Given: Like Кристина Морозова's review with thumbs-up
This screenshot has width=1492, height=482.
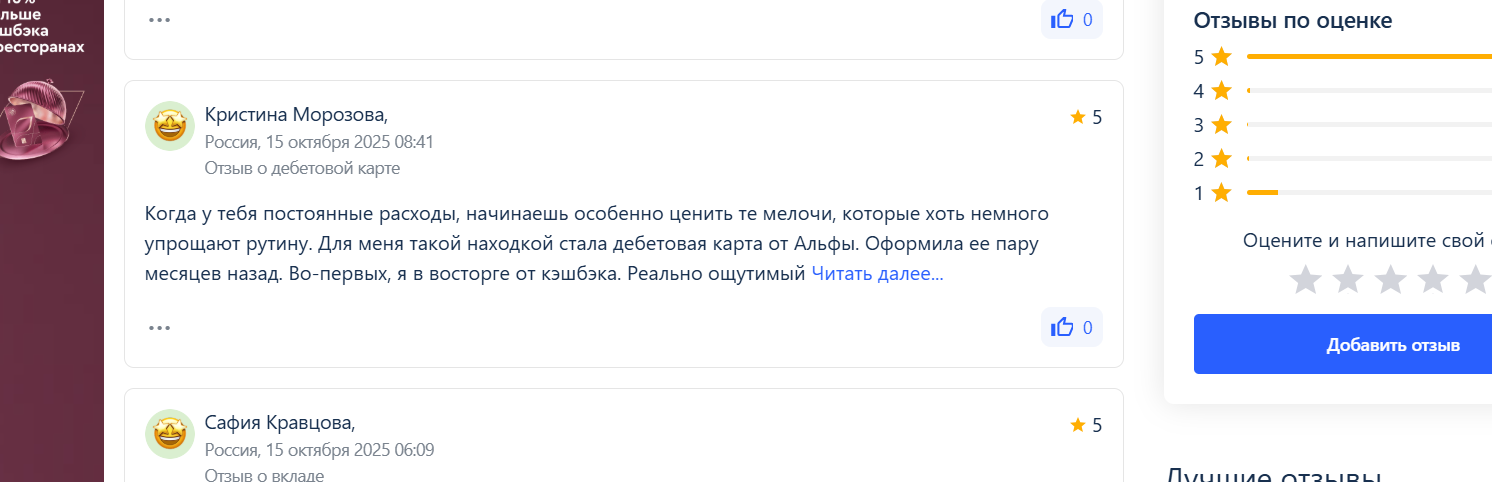Looking at the screenshot, I should click(x=1071, y=327).
